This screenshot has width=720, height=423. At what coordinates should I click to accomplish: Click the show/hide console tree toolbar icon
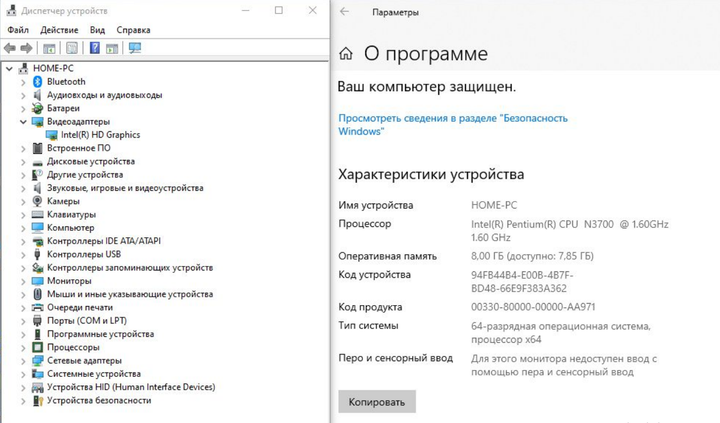tap(49, 48)
